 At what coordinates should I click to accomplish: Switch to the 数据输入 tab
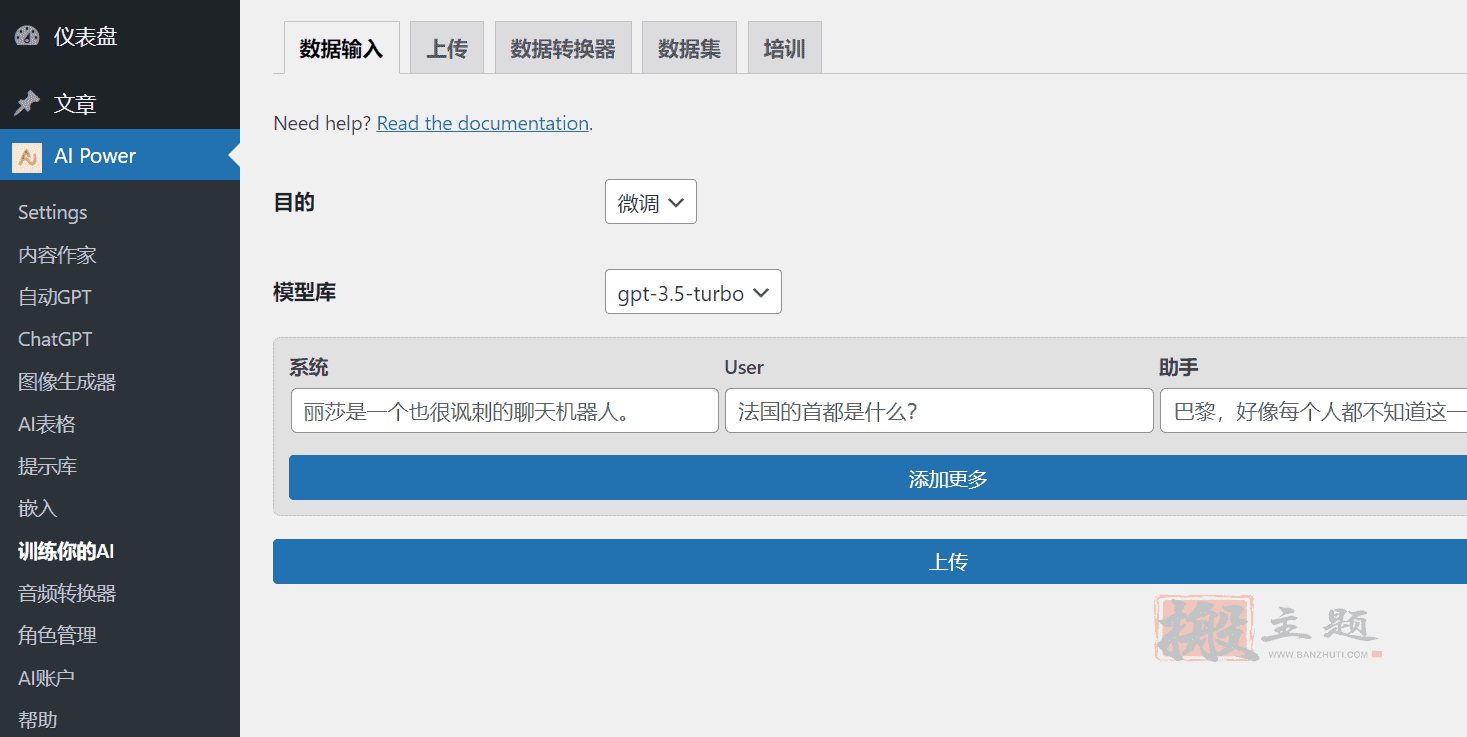[341, 48]
